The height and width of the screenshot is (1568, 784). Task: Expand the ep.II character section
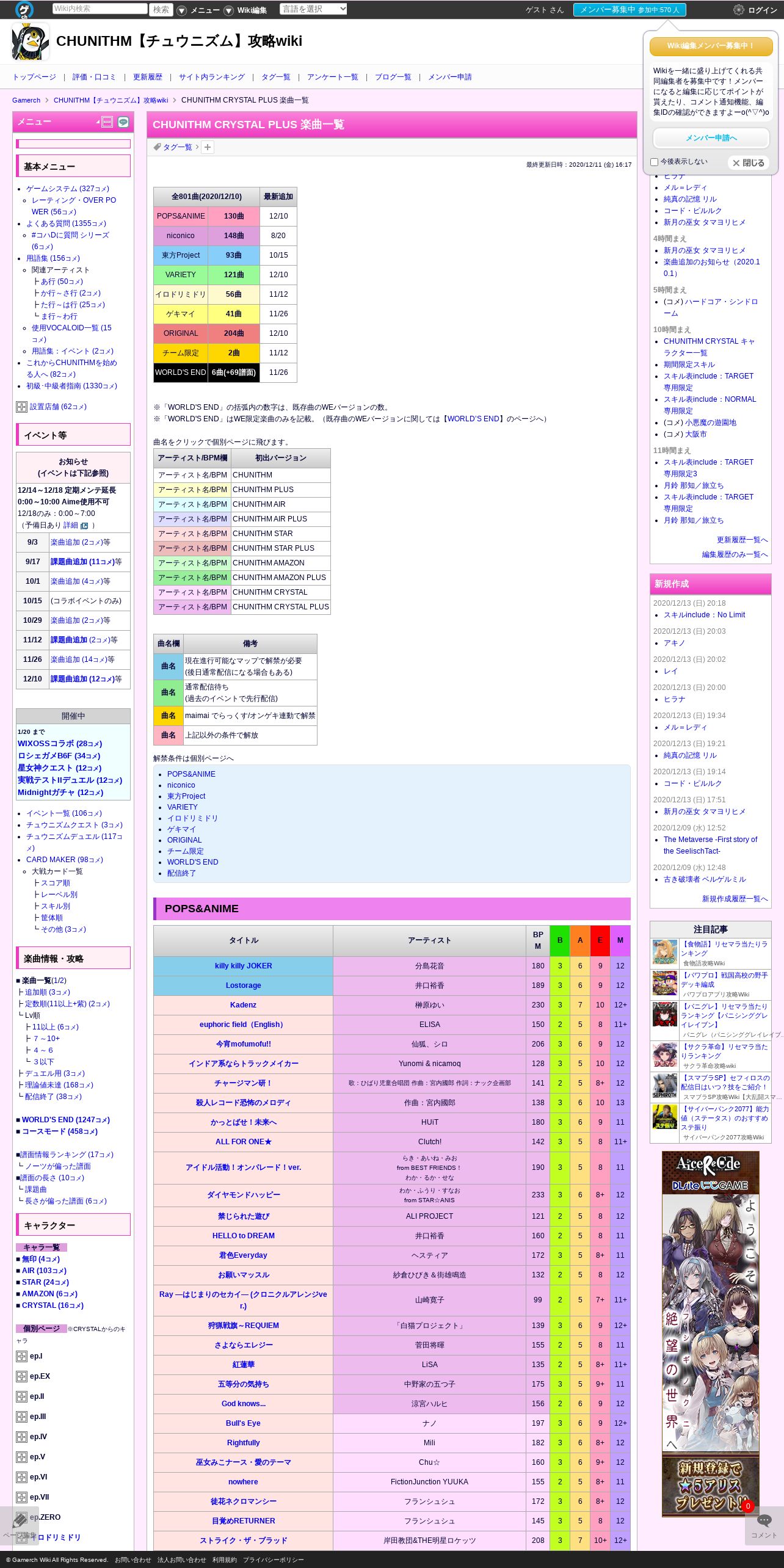point(21,1396)
